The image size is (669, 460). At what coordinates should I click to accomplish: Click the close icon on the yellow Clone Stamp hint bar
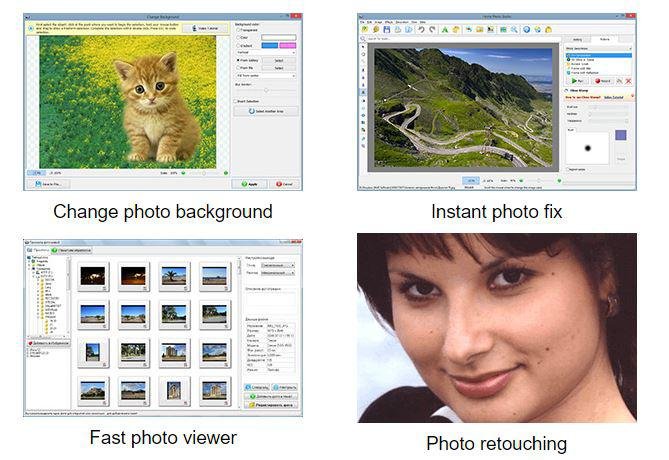pyautogui.click(x=632, y=97)
